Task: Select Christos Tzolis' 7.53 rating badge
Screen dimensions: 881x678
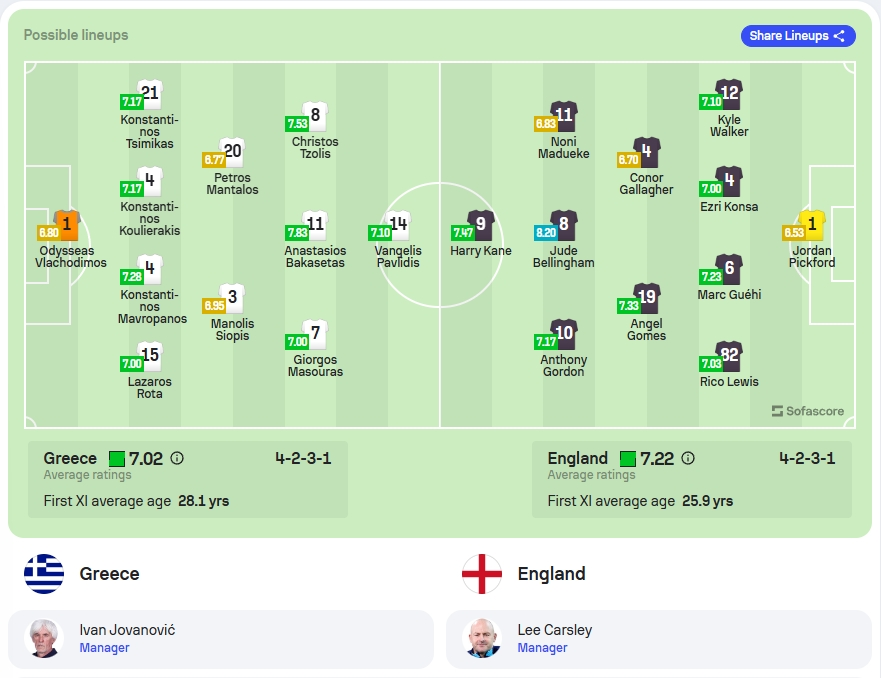Action: (297, 124)
